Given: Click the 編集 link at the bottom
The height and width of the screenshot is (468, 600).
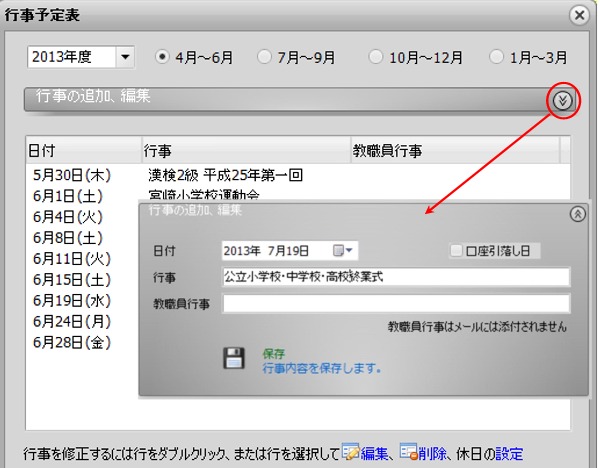Looking at the screenshot, I should pyautogui.click(x=375, y=453).
